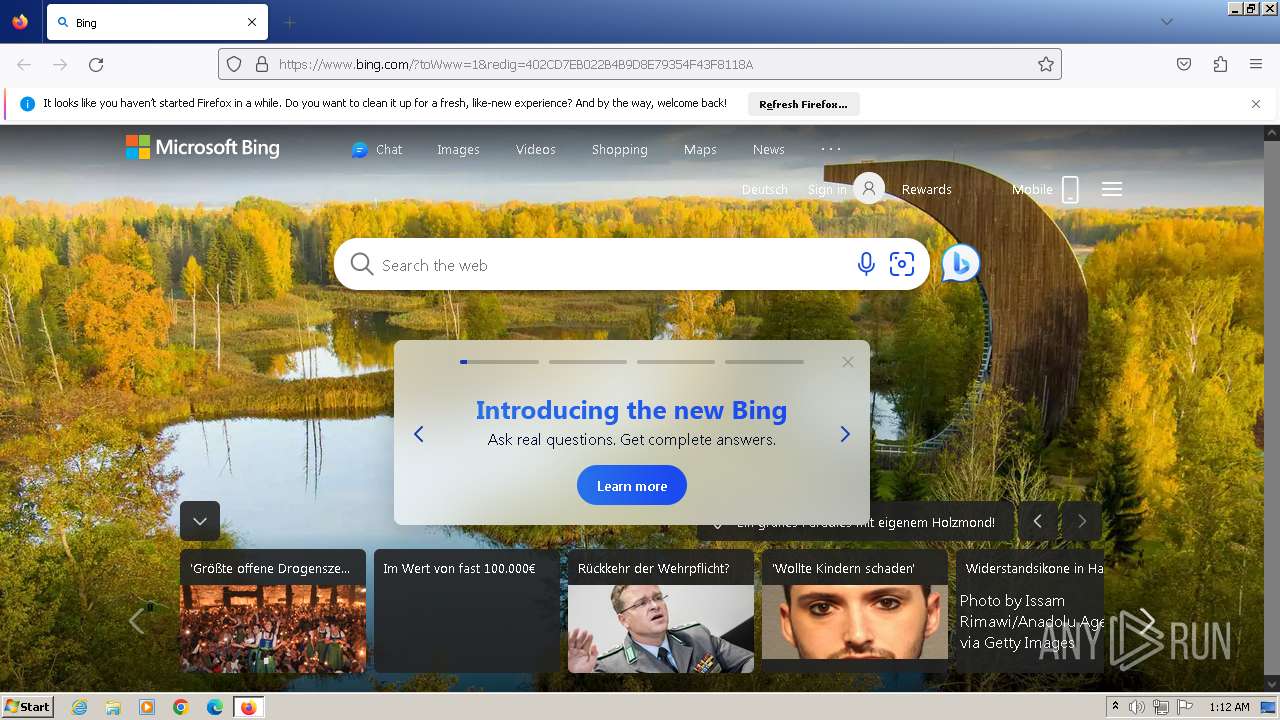The height and width of the screenshot is (720, 1280).
Task: Open the tracking protection shield icon
Action: pos(234,64)
